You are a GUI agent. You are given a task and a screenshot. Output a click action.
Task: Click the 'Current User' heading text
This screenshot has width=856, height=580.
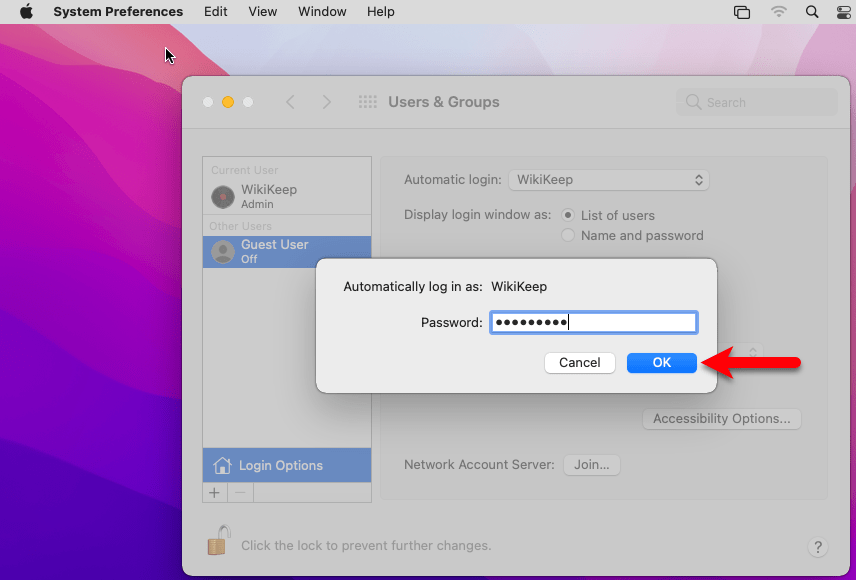point(245,170)
